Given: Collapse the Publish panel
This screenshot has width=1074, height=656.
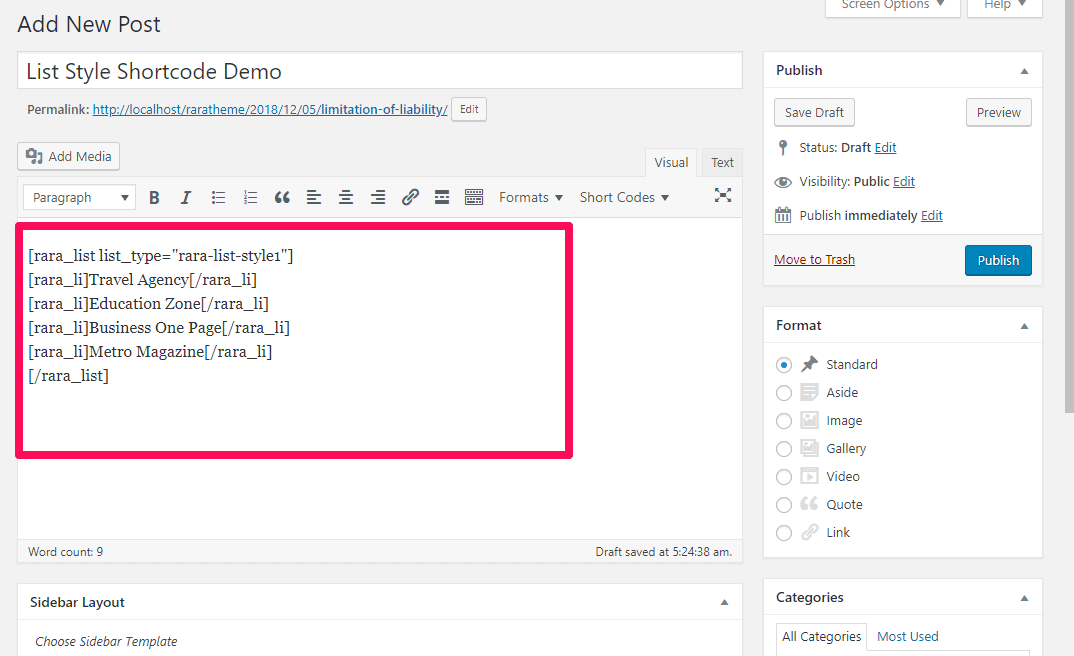Looking at the screenshot, I should 1024,71.
